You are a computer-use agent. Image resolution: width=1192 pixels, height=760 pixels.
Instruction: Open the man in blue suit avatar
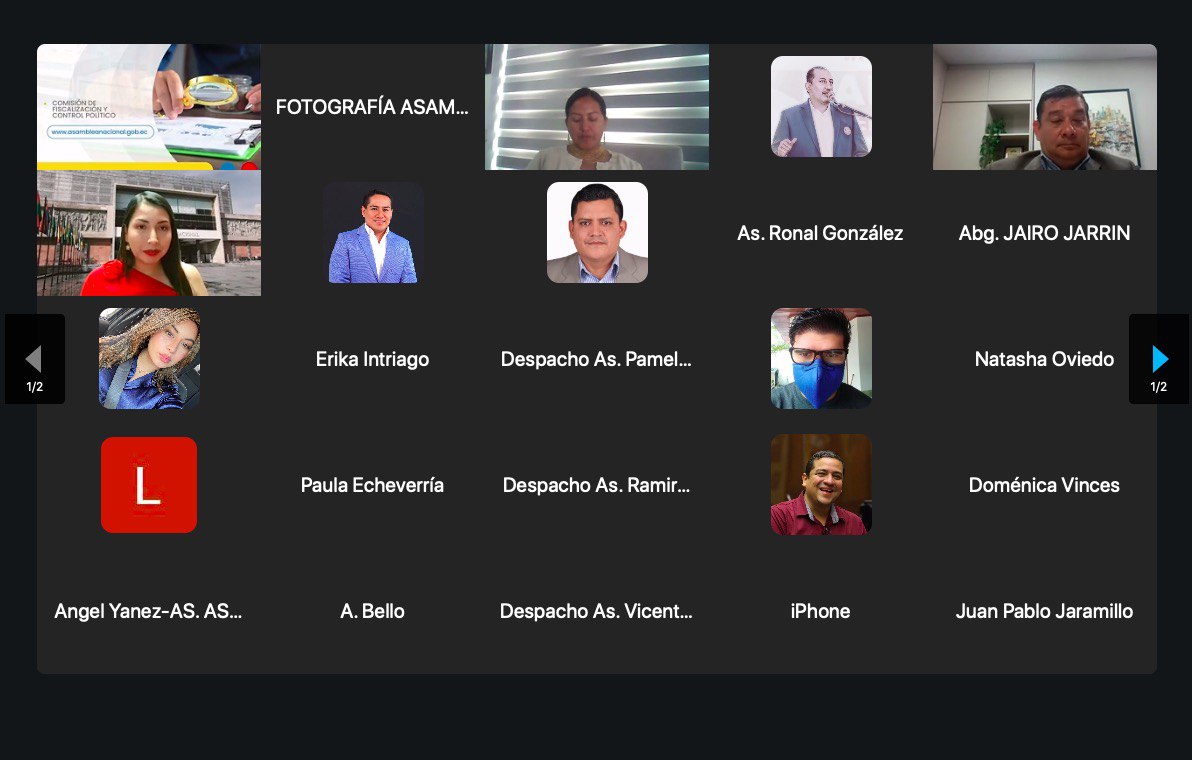click(x=372, y=233)
